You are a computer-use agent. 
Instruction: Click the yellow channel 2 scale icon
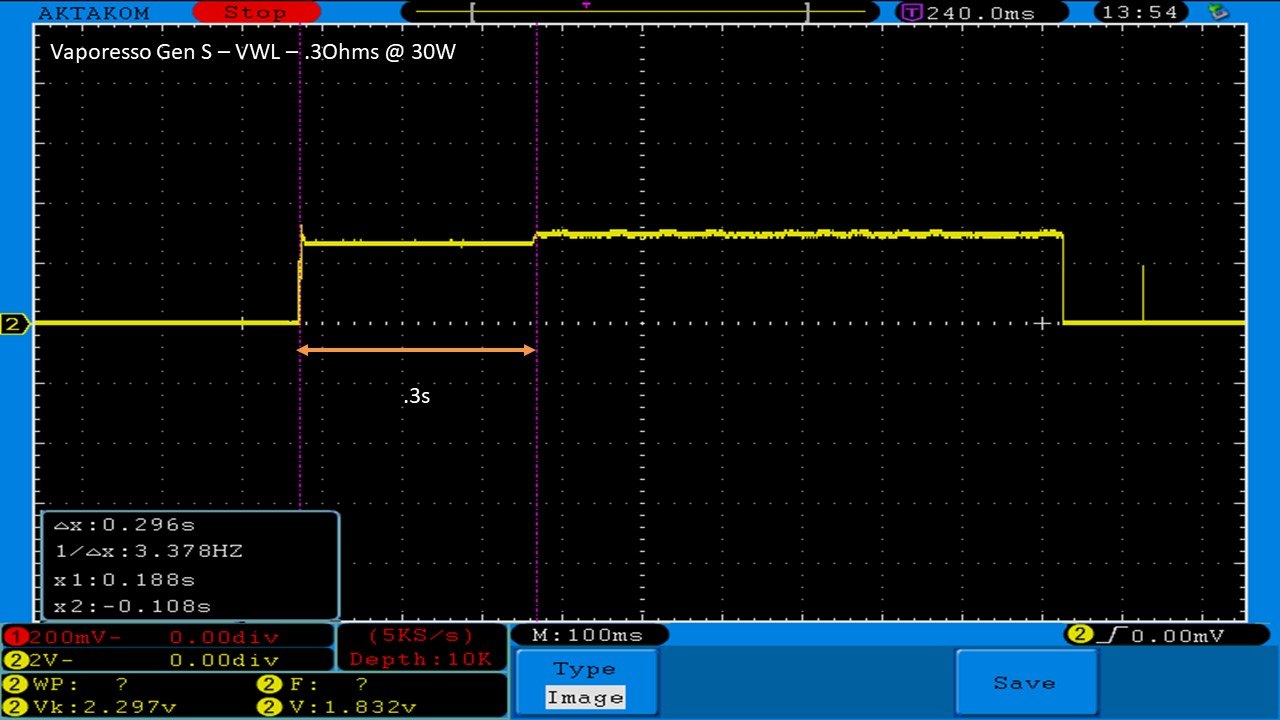coord(14,660)
